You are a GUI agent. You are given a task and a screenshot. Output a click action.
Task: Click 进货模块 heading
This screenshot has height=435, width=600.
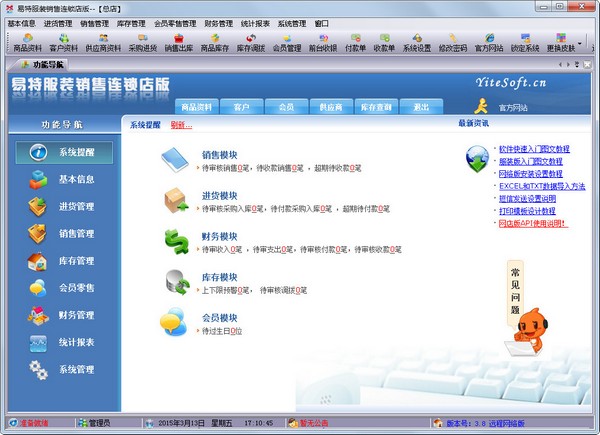click(x=220, y=196)
